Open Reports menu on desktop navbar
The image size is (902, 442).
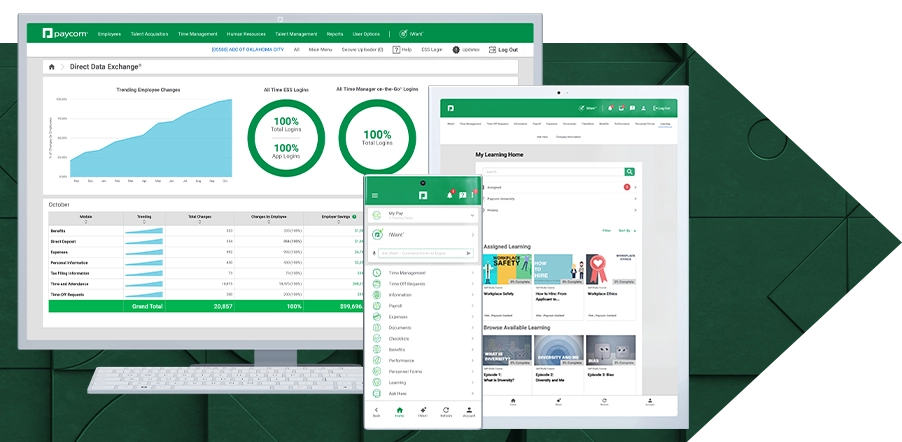335,34
